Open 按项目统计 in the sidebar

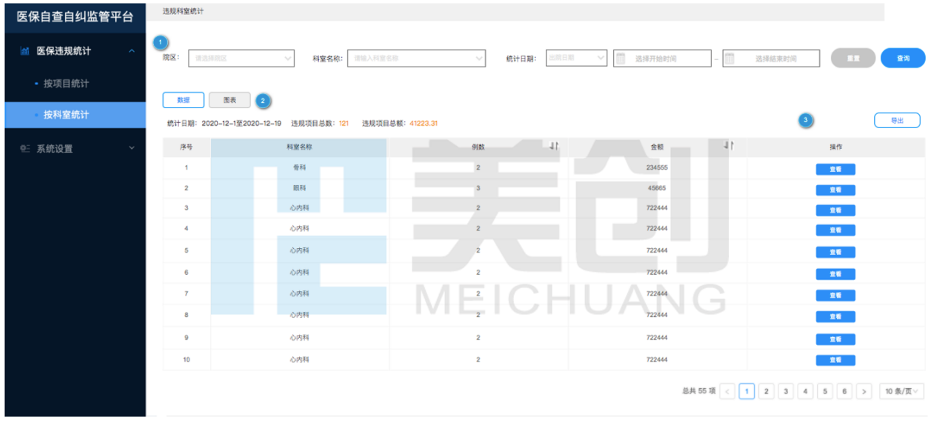tap(67, 82)
